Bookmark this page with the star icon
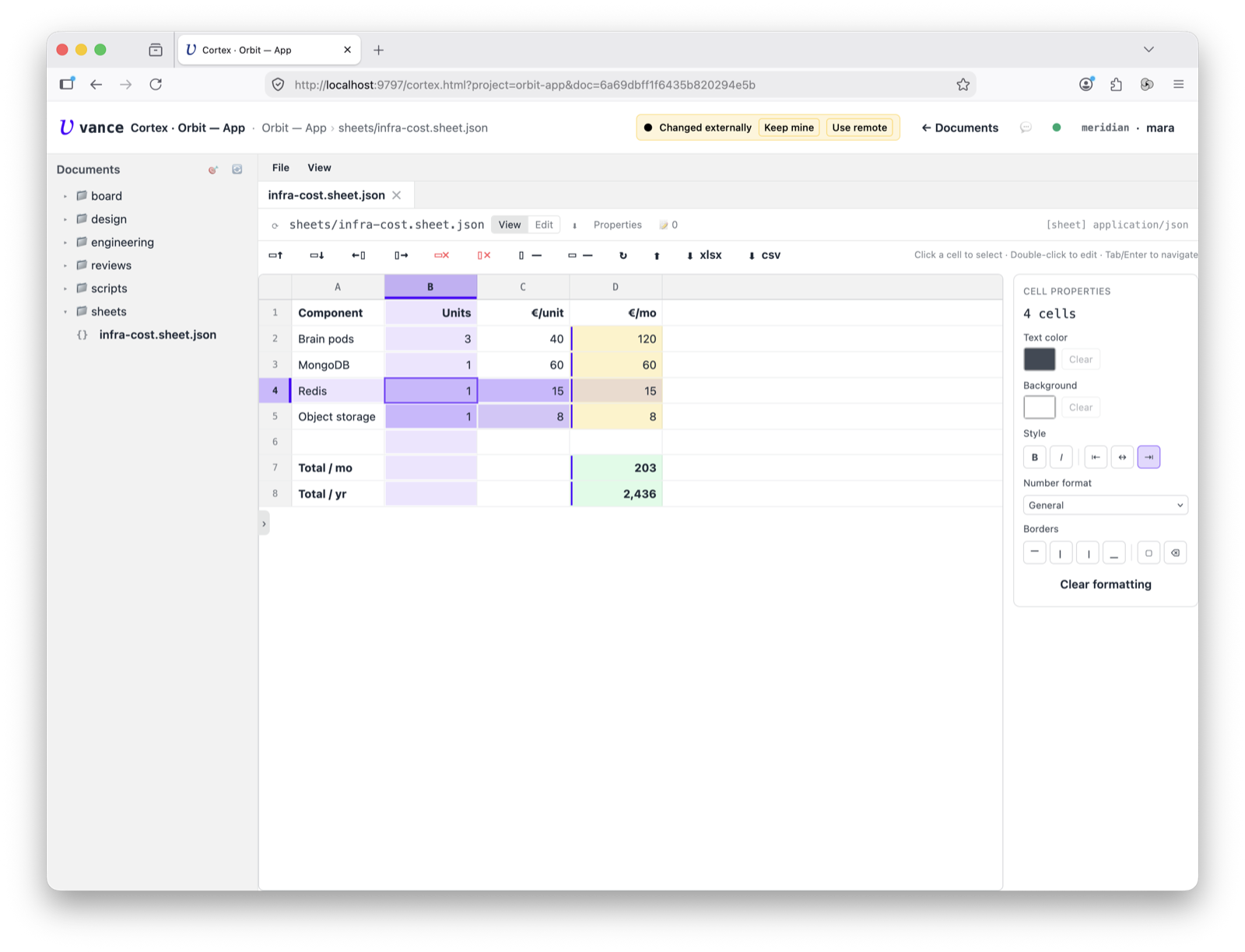The height and width of the screenshot is (952, 1245). click(x=963, y=85)
